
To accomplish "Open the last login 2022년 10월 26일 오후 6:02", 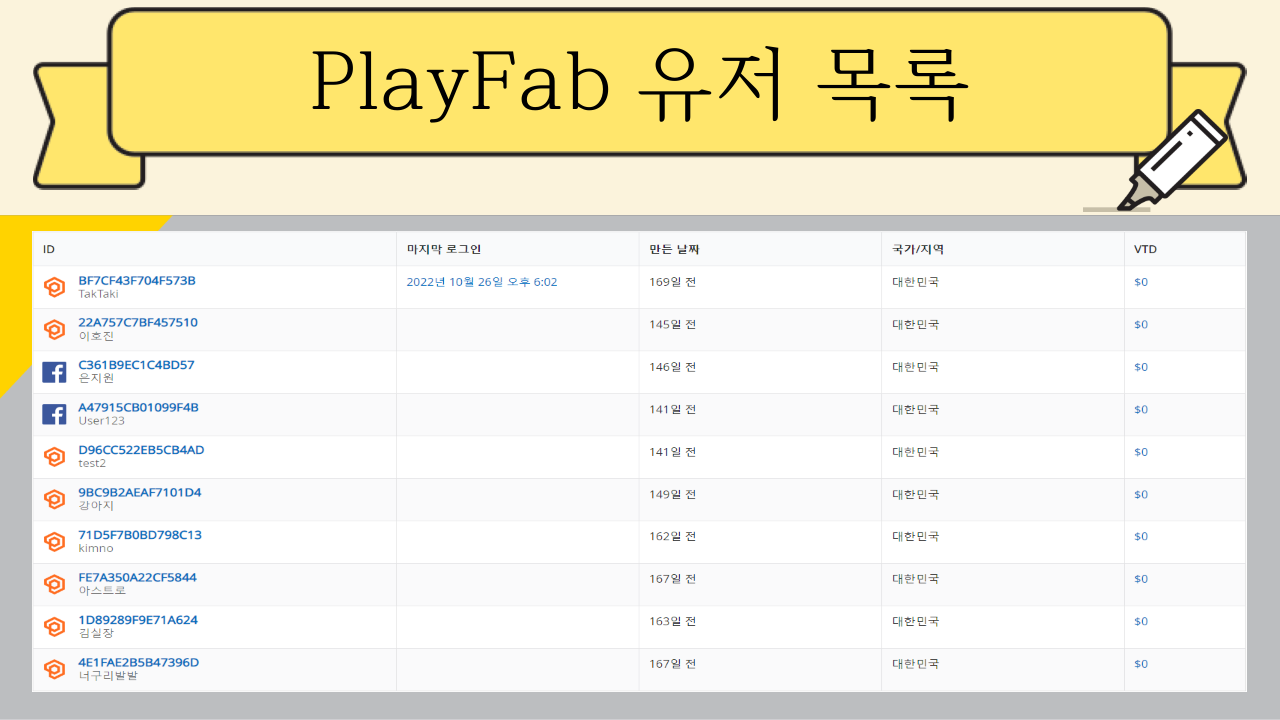I will point(482,282).
